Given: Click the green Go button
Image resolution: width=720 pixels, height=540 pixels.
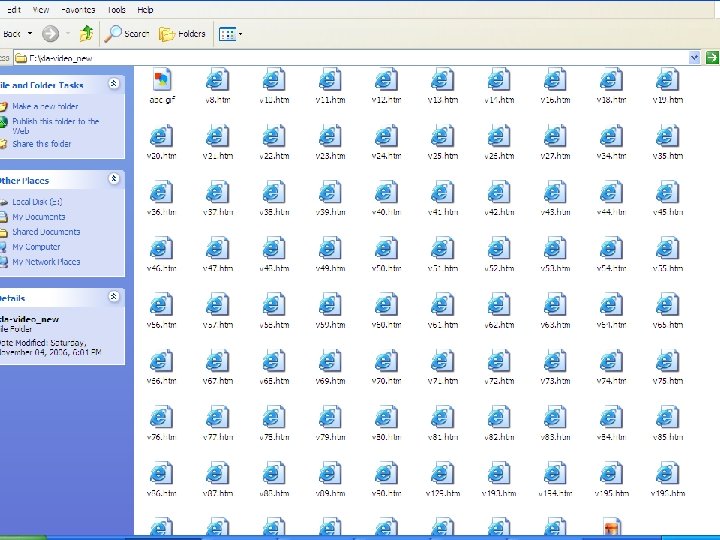Looking at the screenshot, I should coord(712,57).
